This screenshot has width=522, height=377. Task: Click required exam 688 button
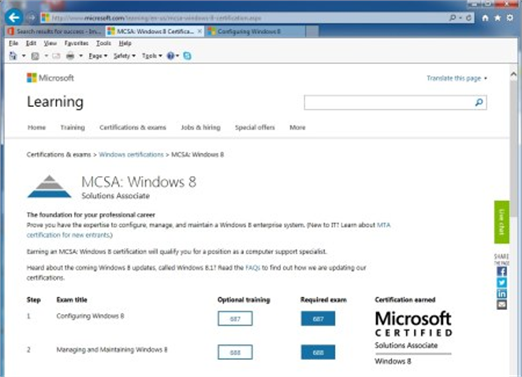[318, 352]
